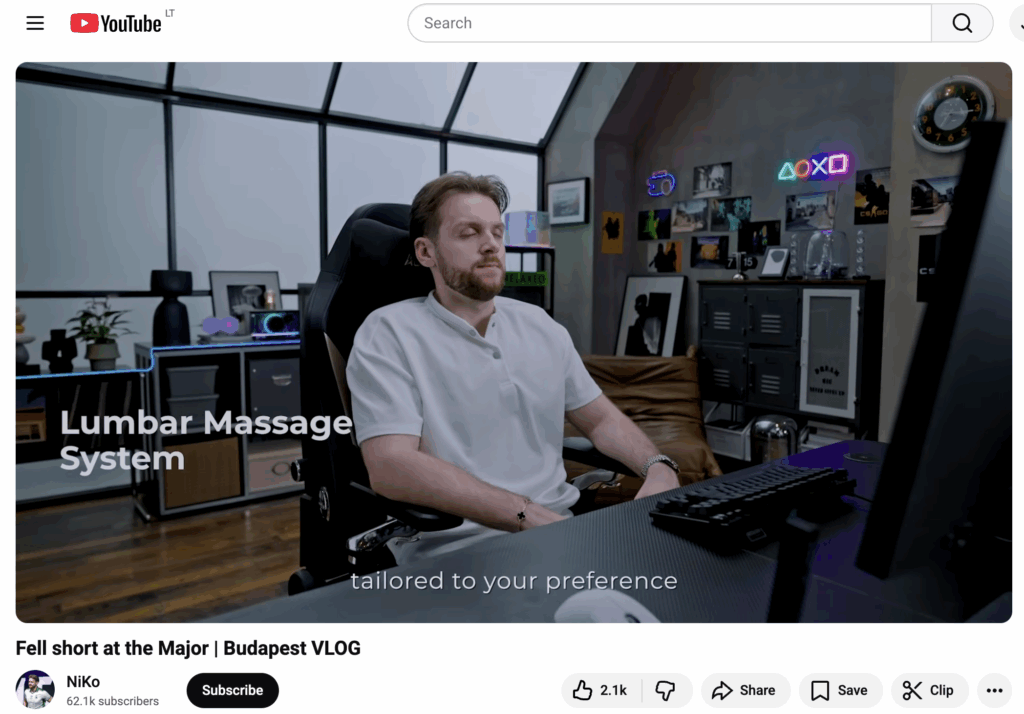Like the video with thumbs up
The image size is (1024, 714).
click(x=583, y=690)
